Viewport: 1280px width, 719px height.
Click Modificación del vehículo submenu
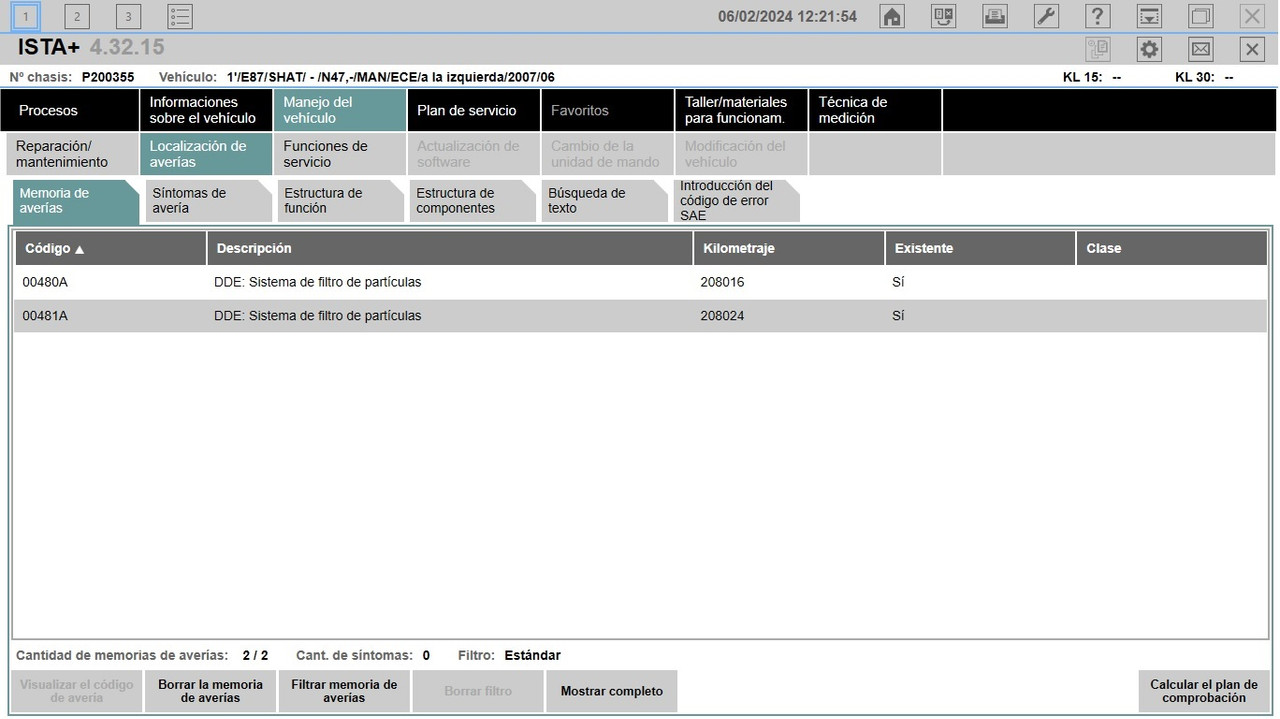coord(741,154)
